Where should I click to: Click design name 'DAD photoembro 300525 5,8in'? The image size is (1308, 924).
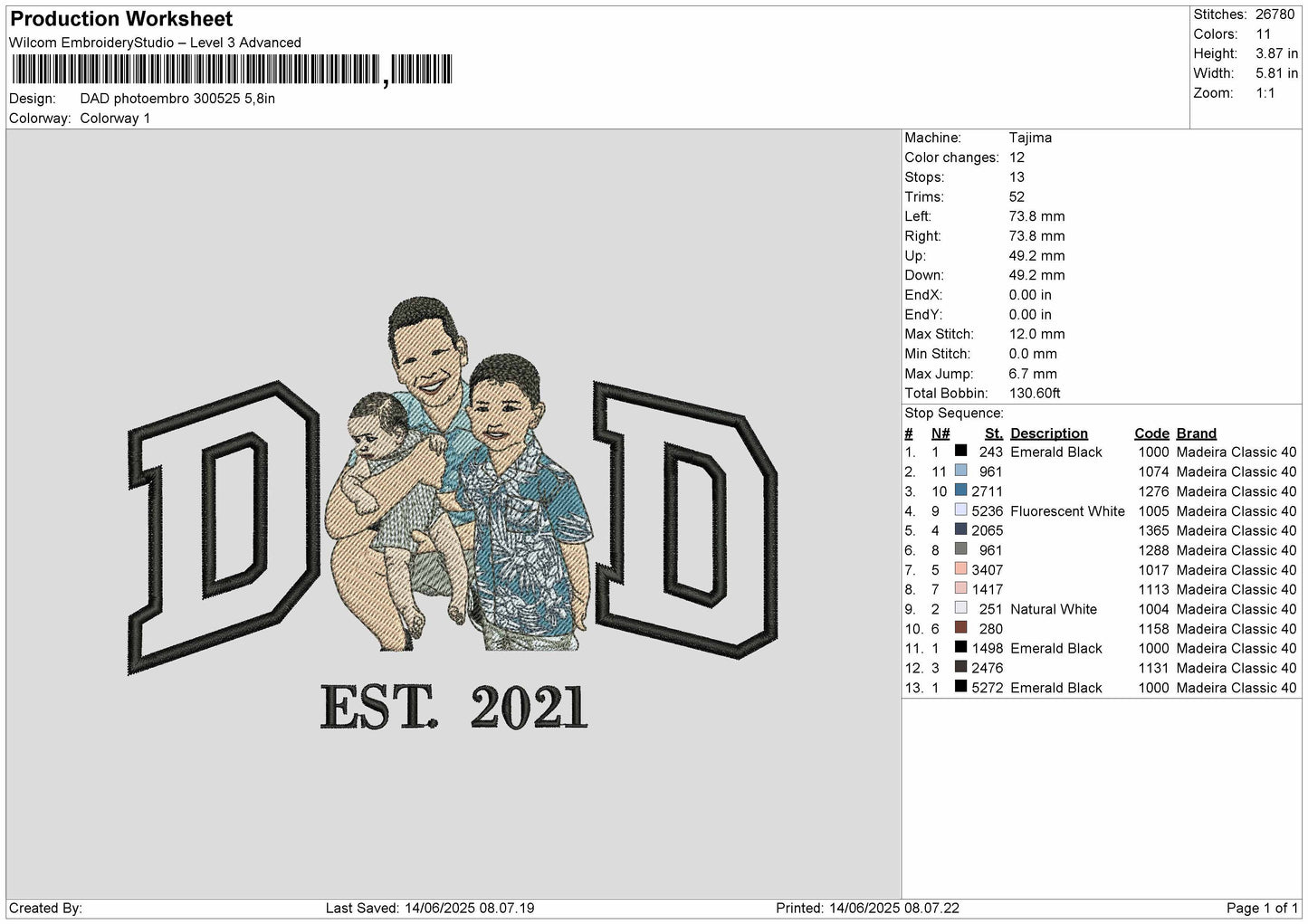tap(177, 99)
